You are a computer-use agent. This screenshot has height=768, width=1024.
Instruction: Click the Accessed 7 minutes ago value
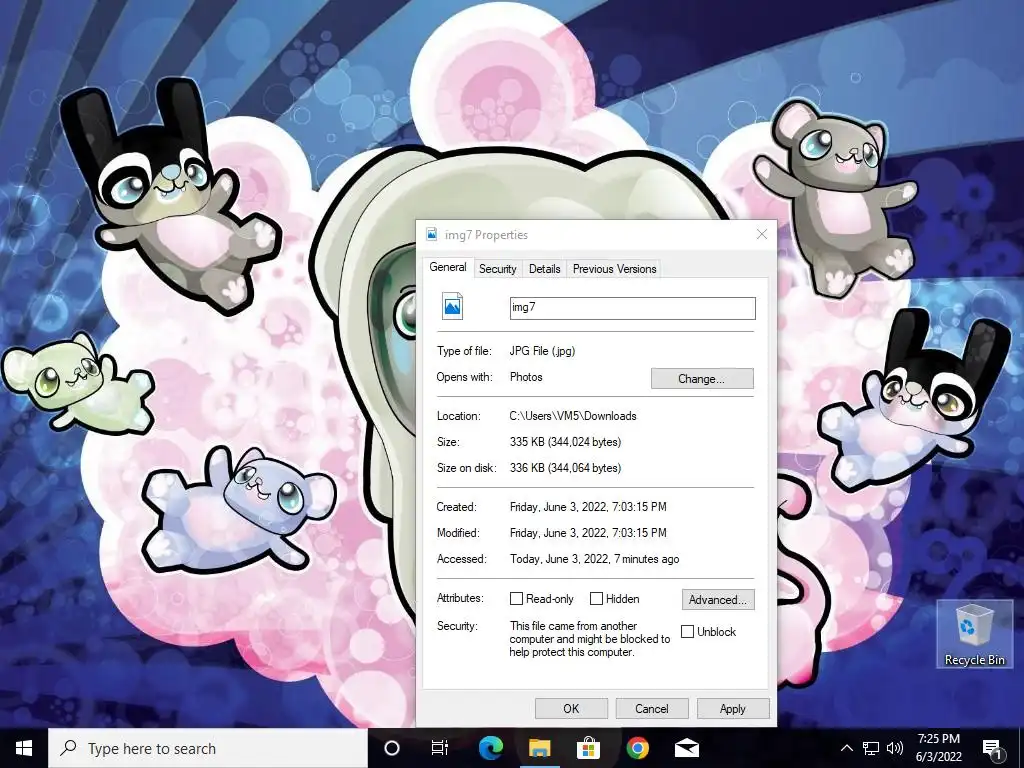click(594, 559)
